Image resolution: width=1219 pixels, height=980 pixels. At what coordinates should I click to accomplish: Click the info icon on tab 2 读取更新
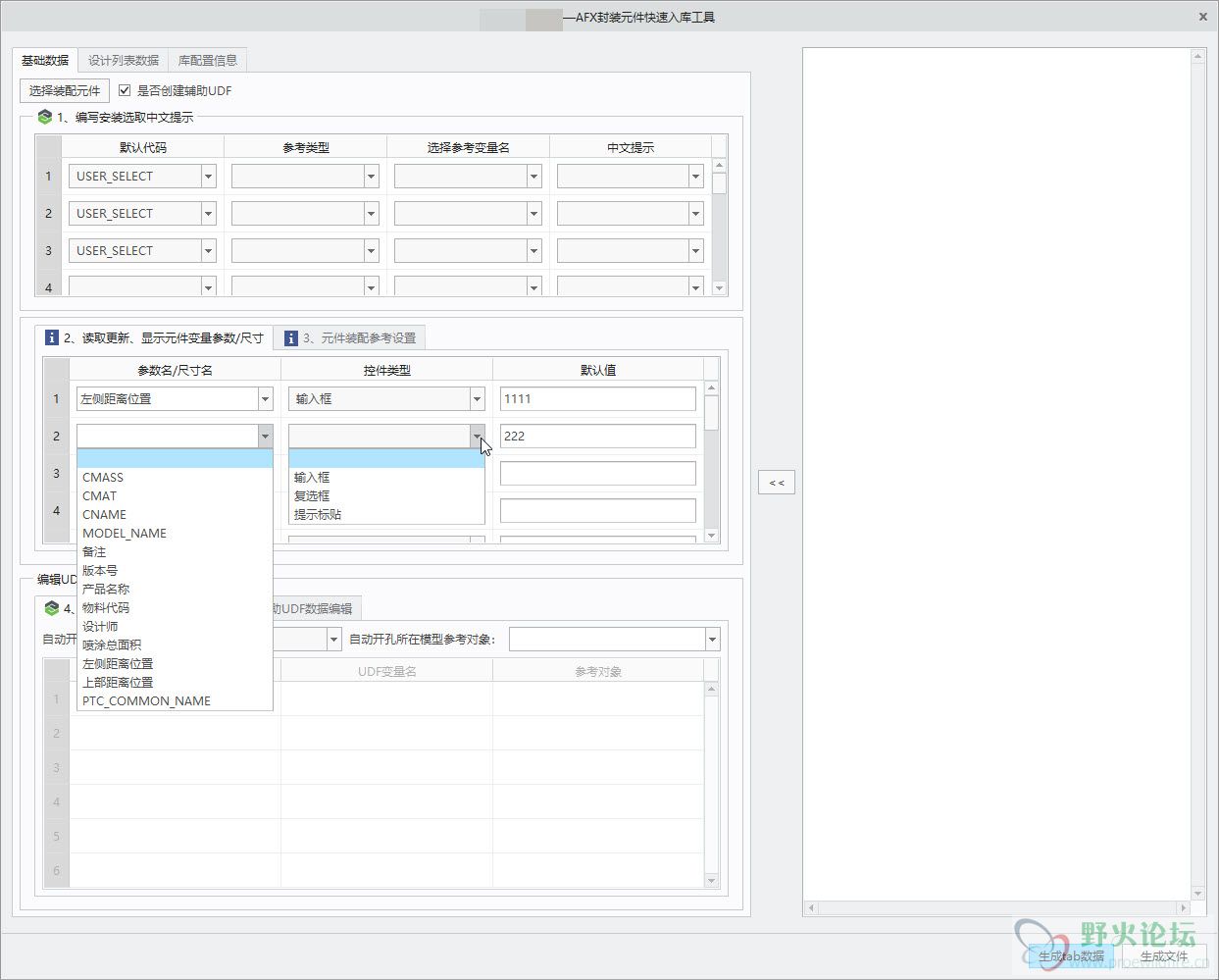coord(52,337)
